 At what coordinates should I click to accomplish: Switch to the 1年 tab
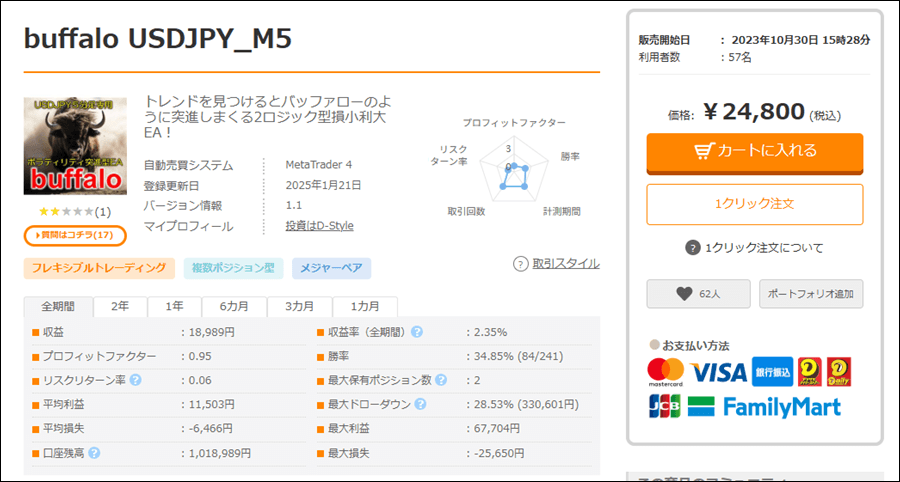point(174,306)
